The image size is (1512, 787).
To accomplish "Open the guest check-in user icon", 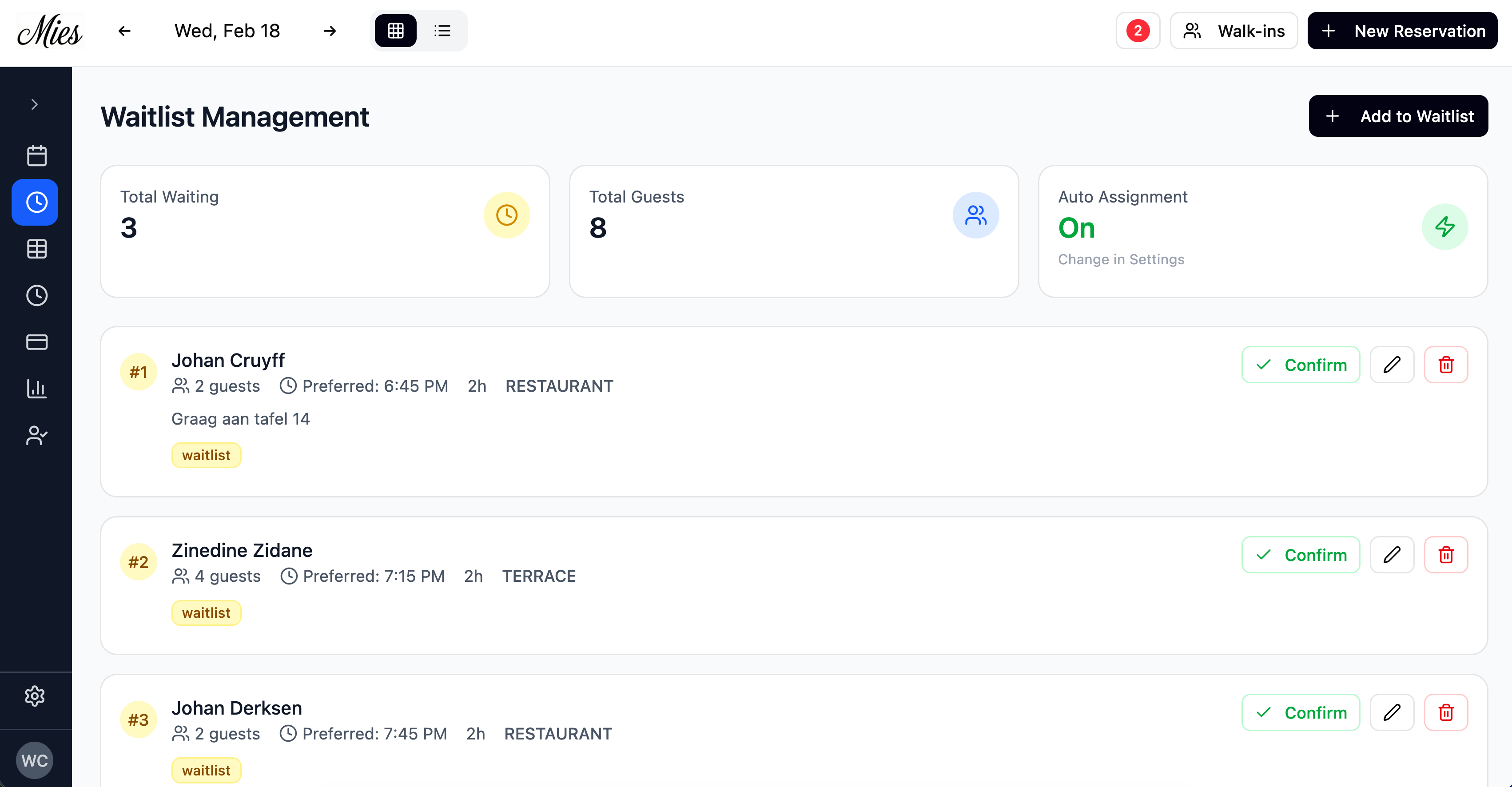I will [36, 435].
